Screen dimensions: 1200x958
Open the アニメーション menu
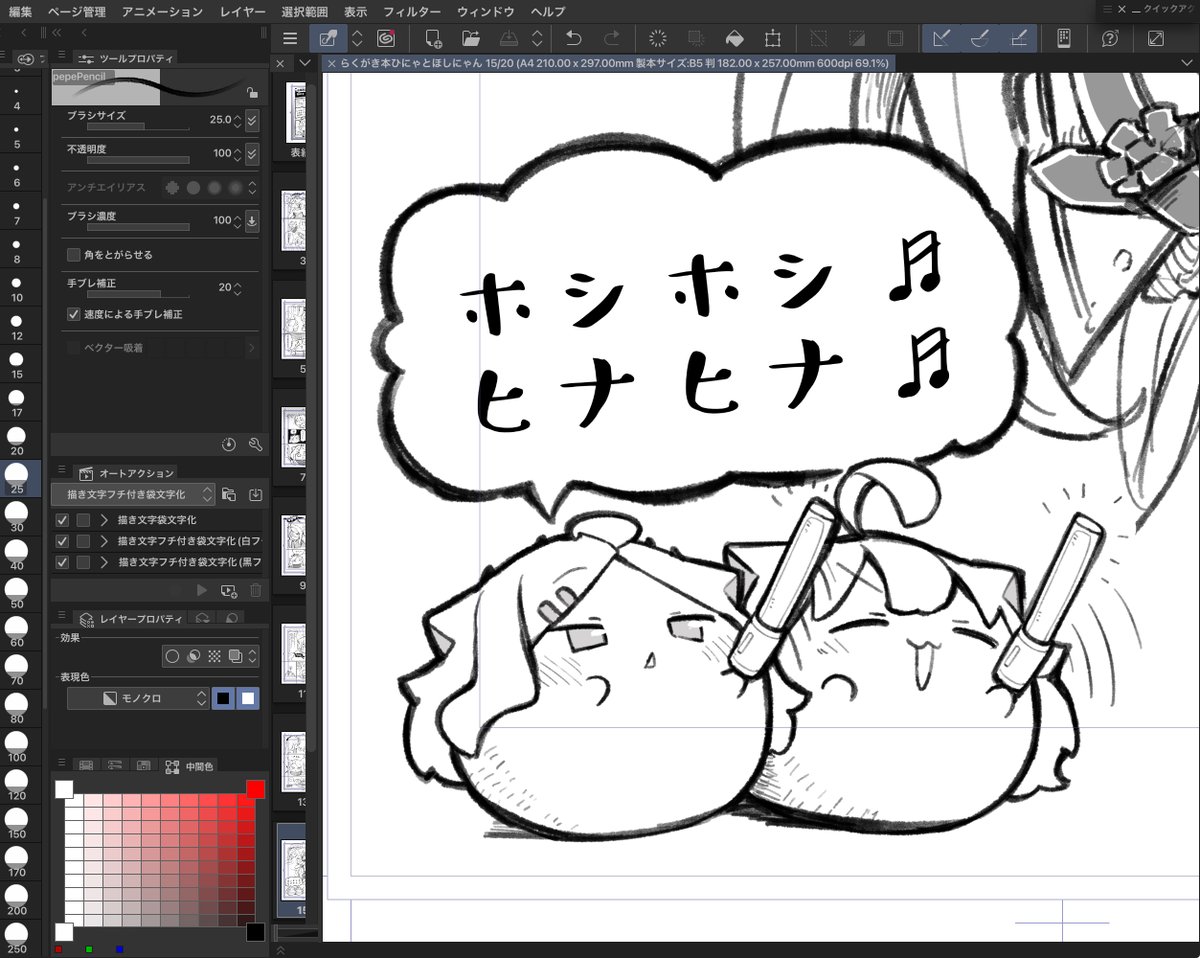pos(162,11)
